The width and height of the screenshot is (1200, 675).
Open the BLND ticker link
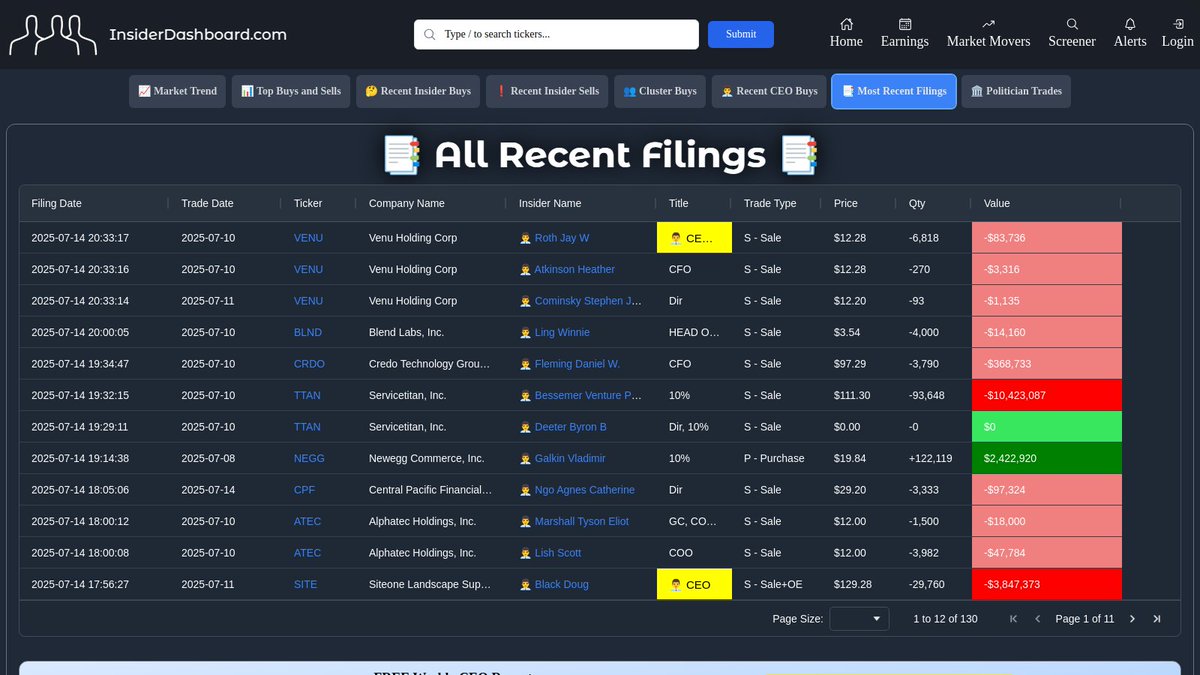309,332
